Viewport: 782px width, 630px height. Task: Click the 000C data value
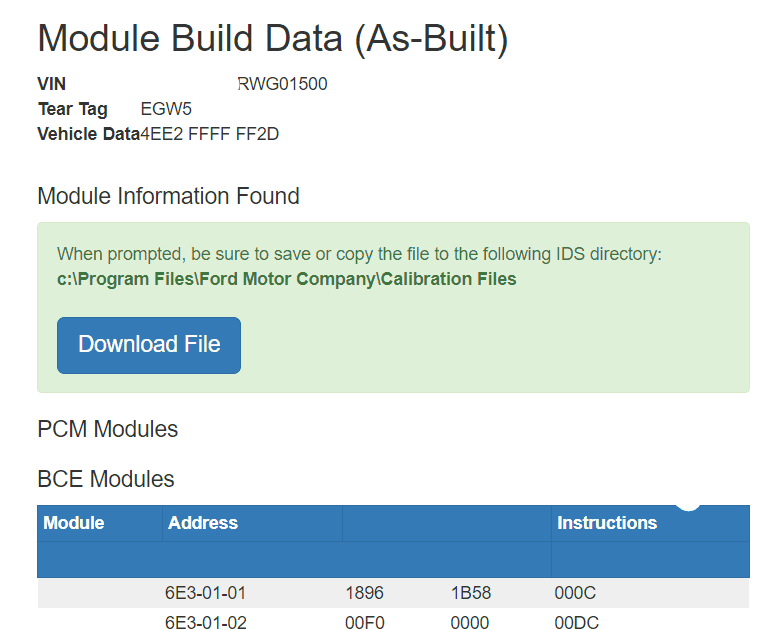coord(575,593)
